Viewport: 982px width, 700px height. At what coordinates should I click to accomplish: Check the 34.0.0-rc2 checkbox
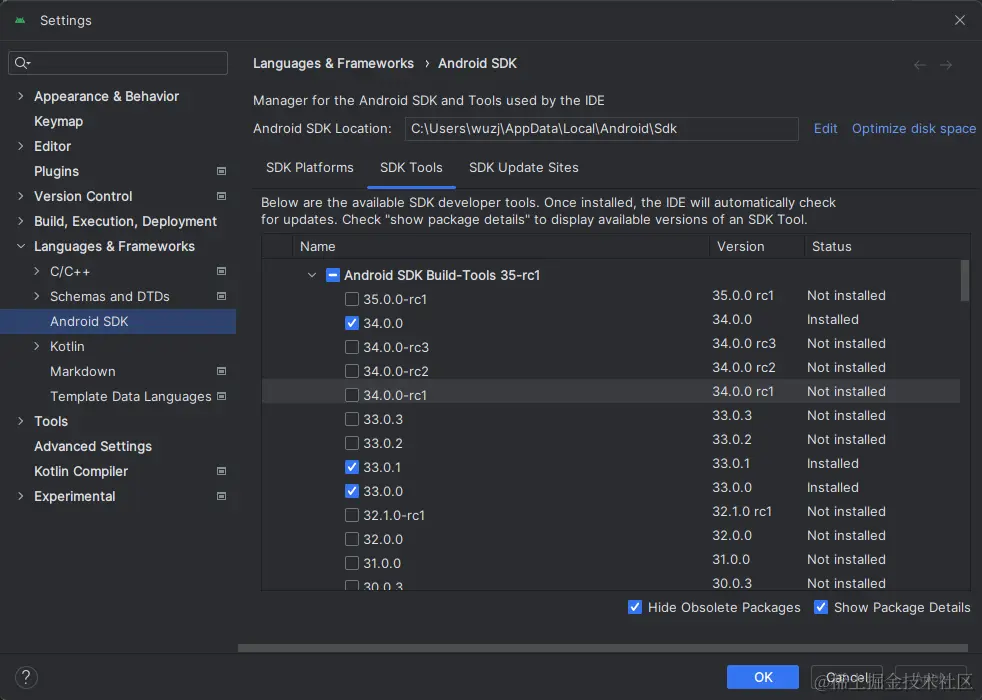coord(352,371)
